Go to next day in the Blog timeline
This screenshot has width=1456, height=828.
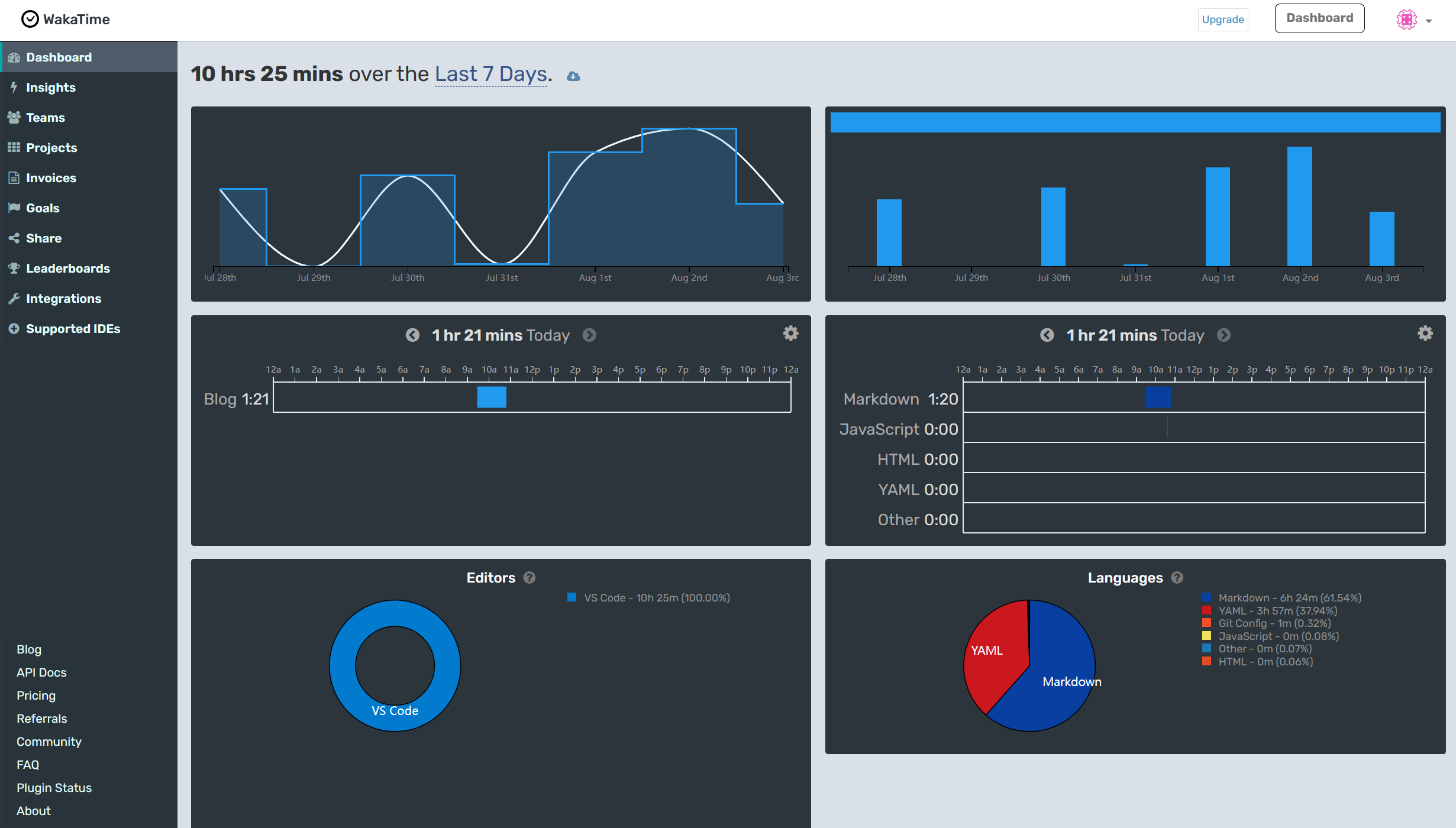tap(589, 335)
